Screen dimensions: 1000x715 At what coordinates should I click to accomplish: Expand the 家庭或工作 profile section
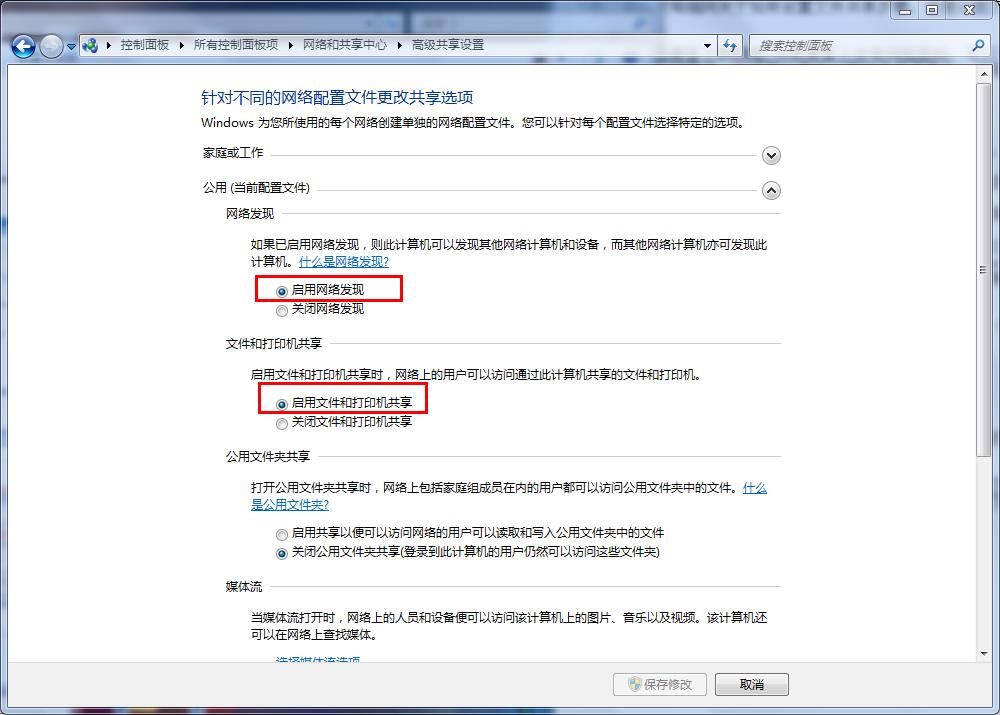(x=771, y=155)
